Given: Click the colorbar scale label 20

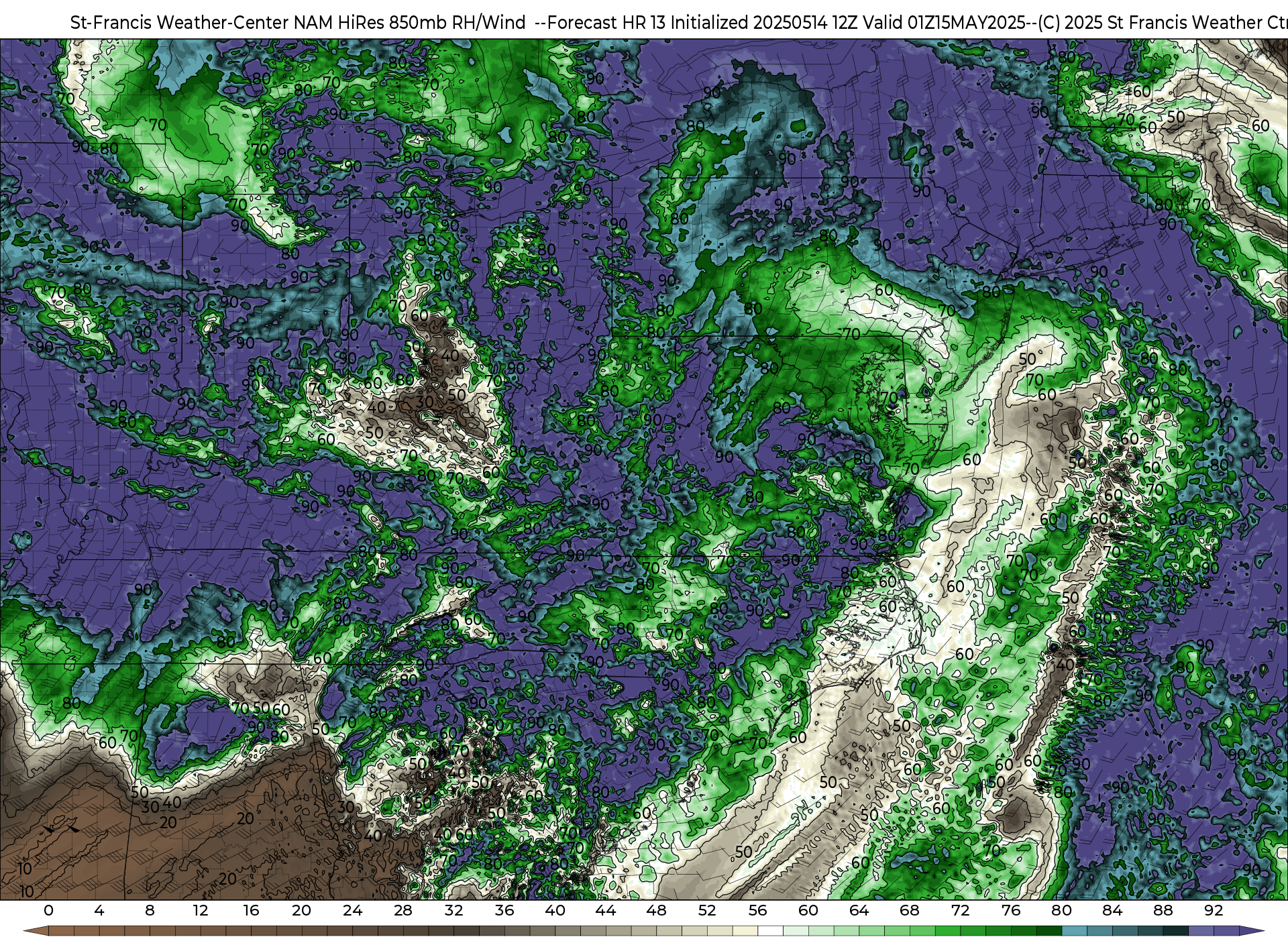Looking at the screenshot, I should (302, 910).
